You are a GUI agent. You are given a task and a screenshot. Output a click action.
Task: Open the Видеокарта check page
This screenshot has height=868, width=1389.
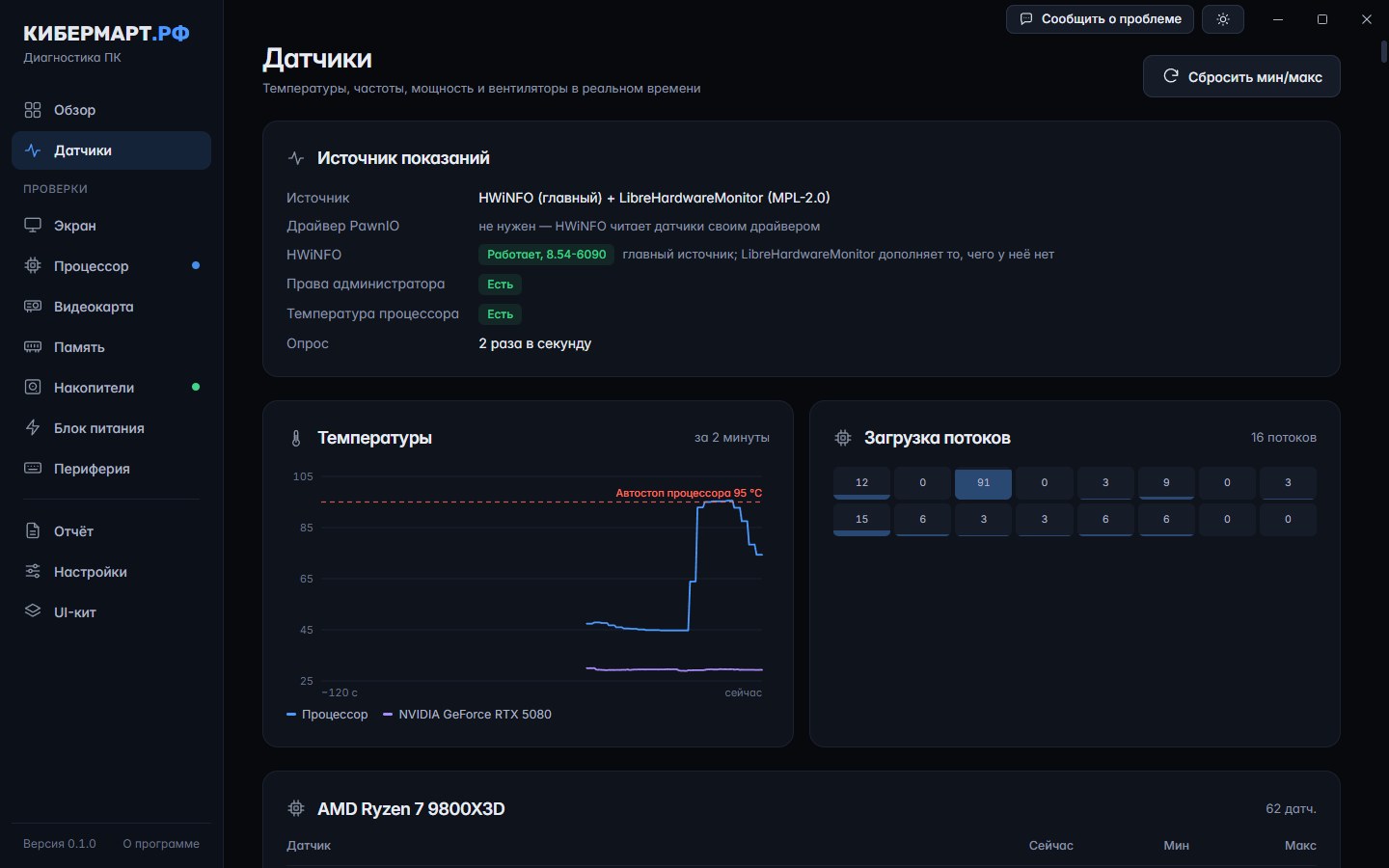[112, 307]
